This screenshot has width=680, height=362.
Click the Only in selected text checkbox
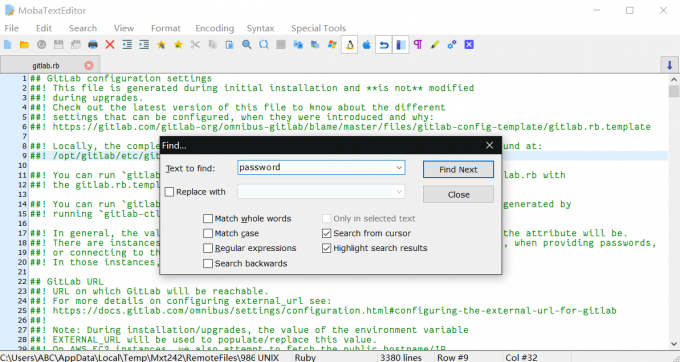[x=327, y=219]
